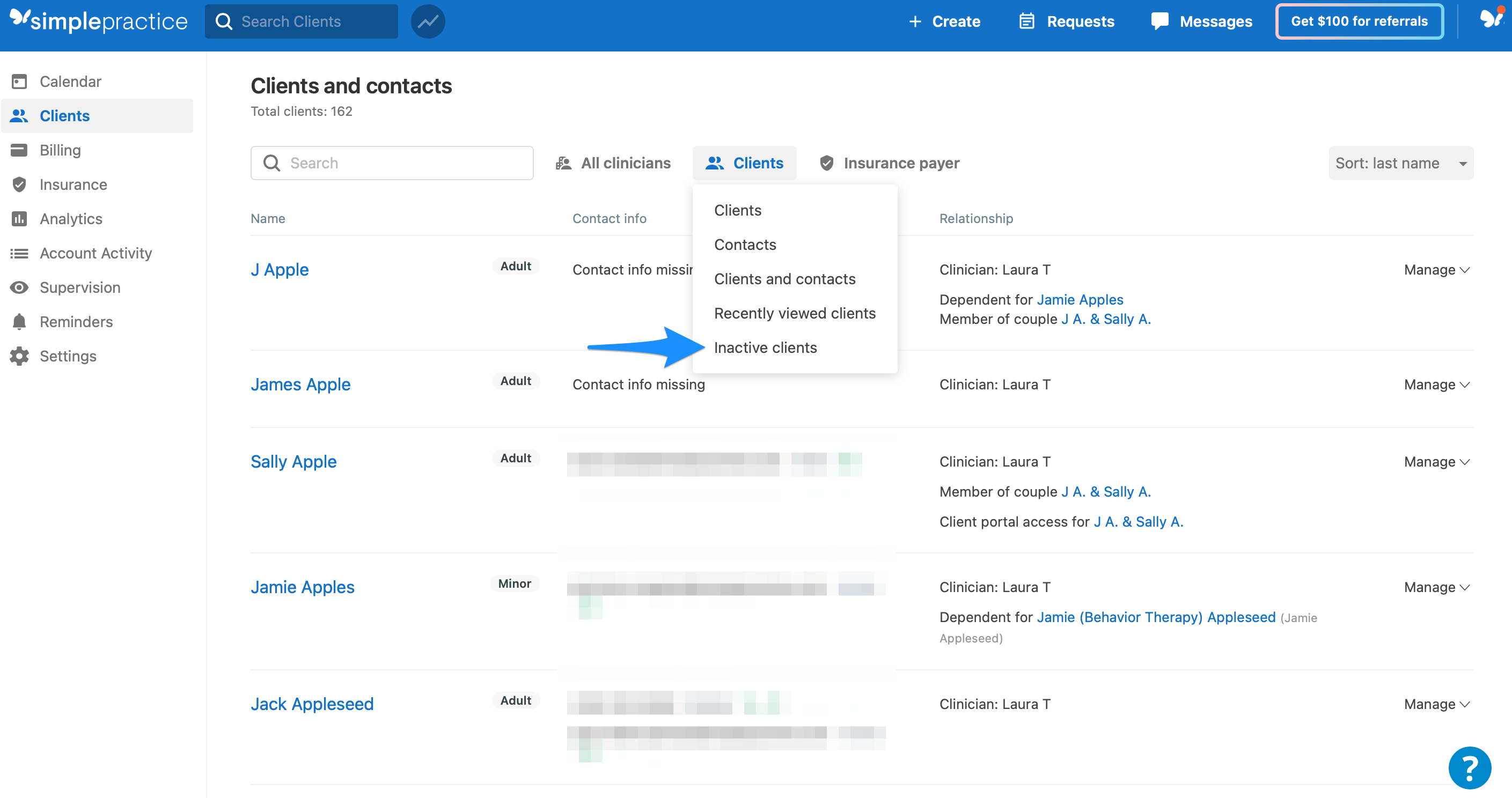The image size is (1512, 798).
Task: Open the analytics trend chart icon
Action: pyautogui.click(x=427, y=21)
